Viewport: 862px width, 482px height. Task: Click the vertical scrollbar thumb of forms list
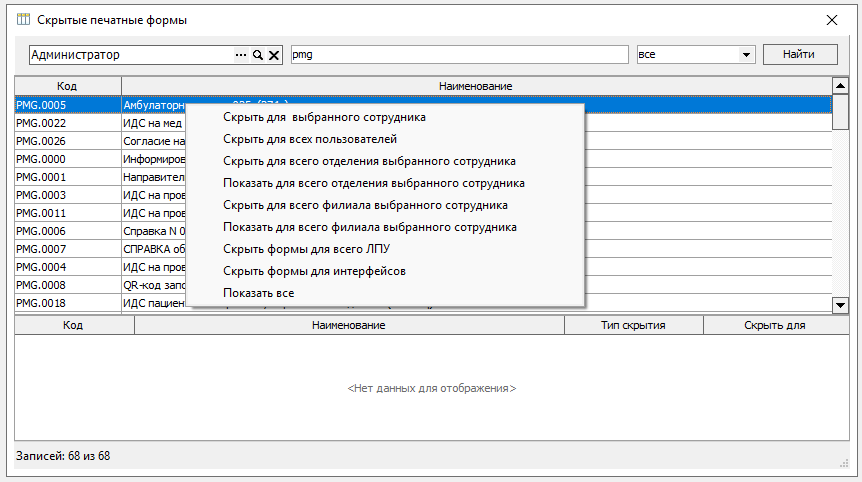tap(841, 112)
